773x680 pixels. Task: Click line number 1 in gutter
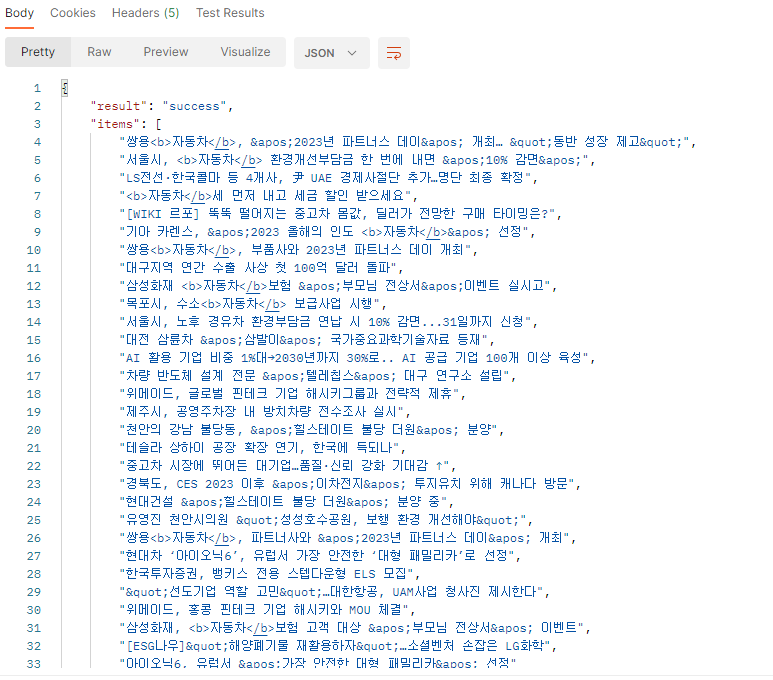tap(37, 88)
